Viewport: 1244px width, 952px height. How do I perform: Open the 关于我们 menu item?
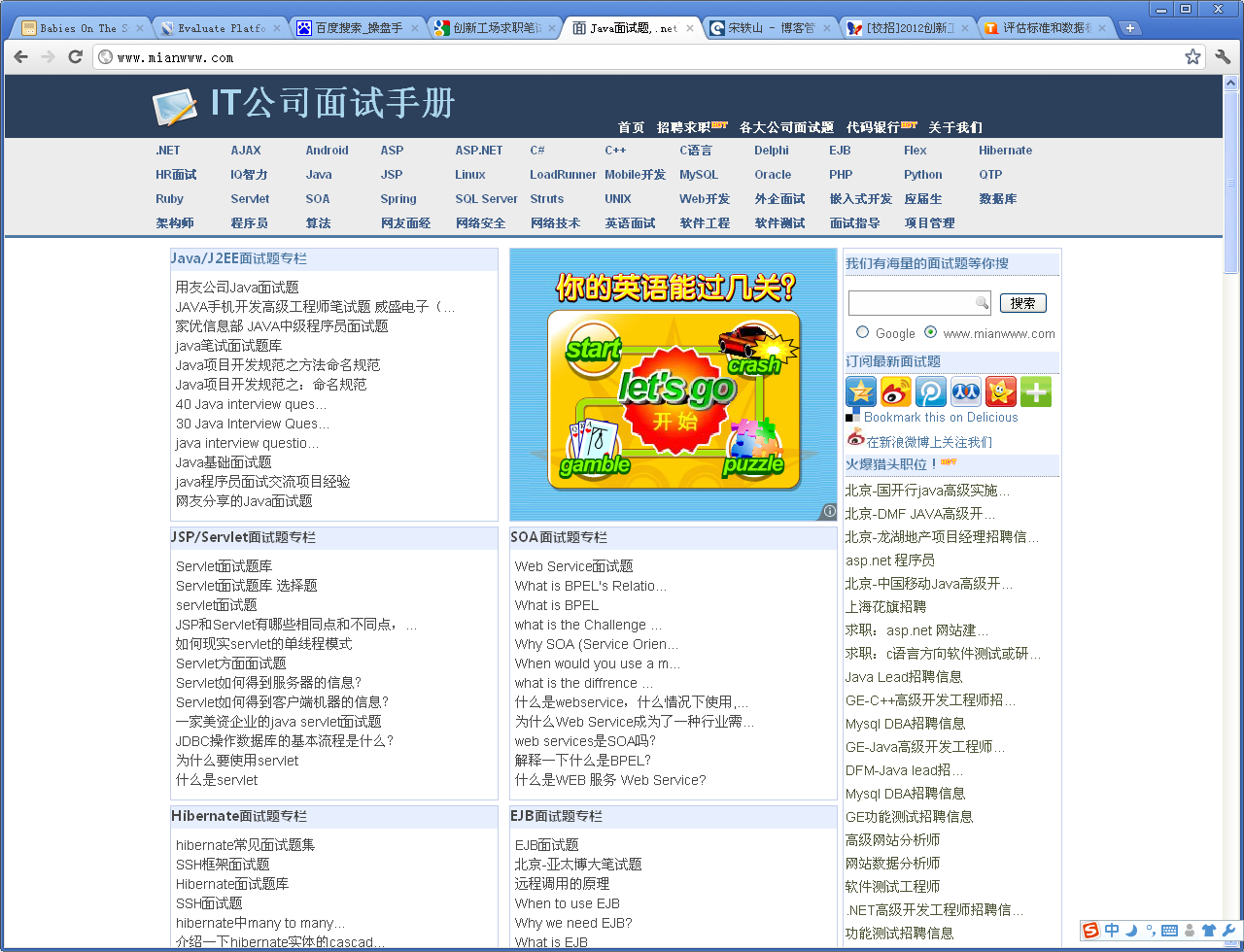(955, 127)
